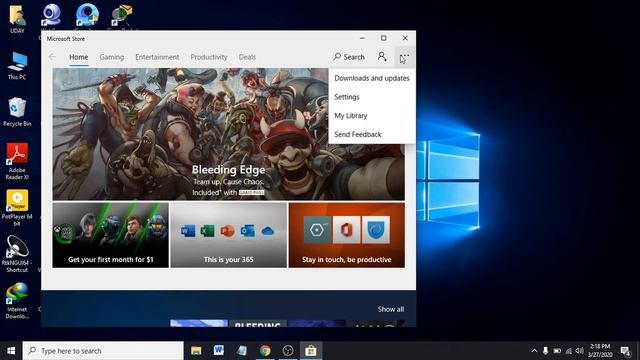Screen dimensions: 640x360
Task: Click the network tray icon
Action: click(569, 351)
